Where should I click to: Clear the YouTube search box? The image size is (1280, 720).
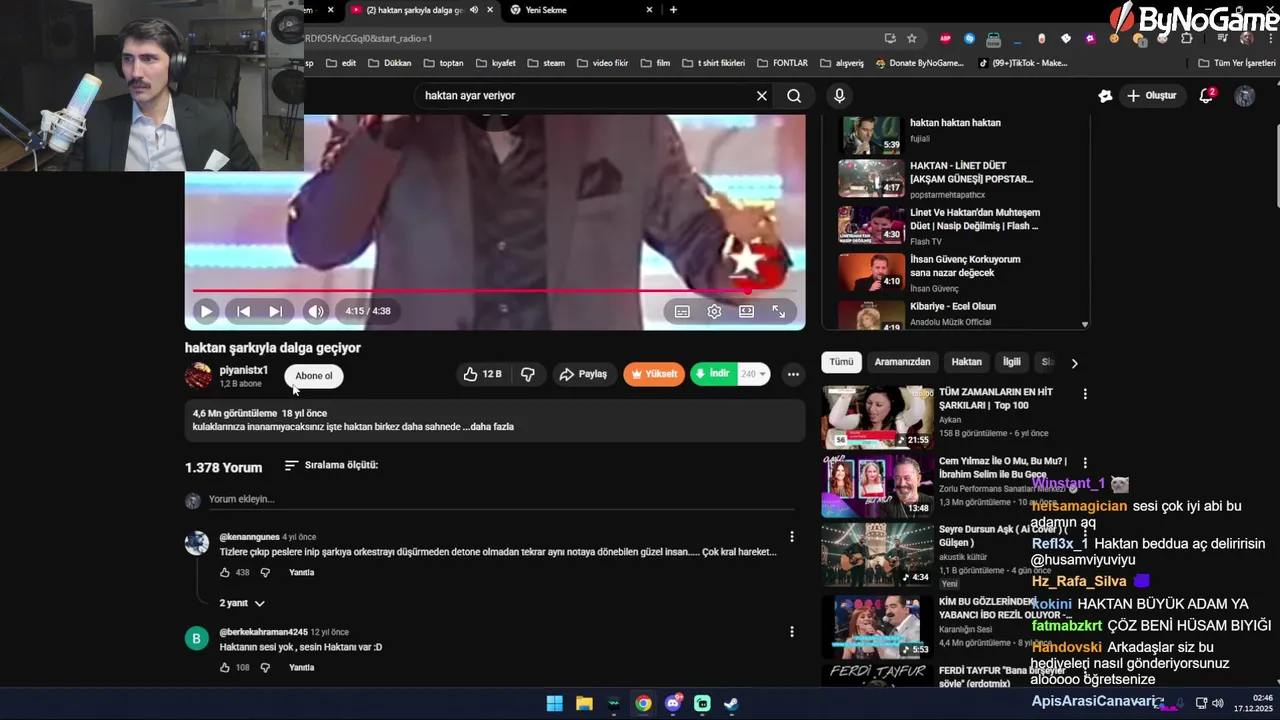tap(762, 96)
